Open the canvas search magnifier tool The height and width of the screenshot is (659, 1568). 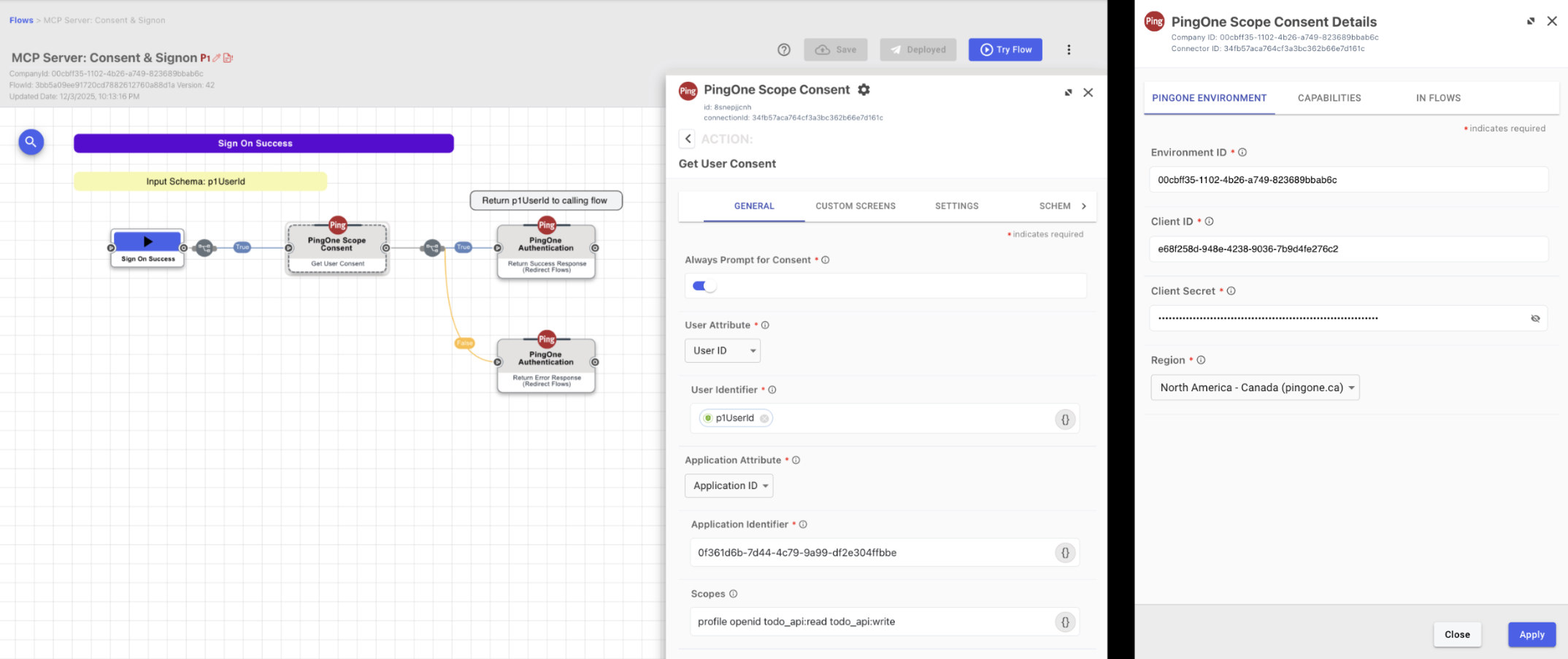pyautogui.click(x=31, y=142)
